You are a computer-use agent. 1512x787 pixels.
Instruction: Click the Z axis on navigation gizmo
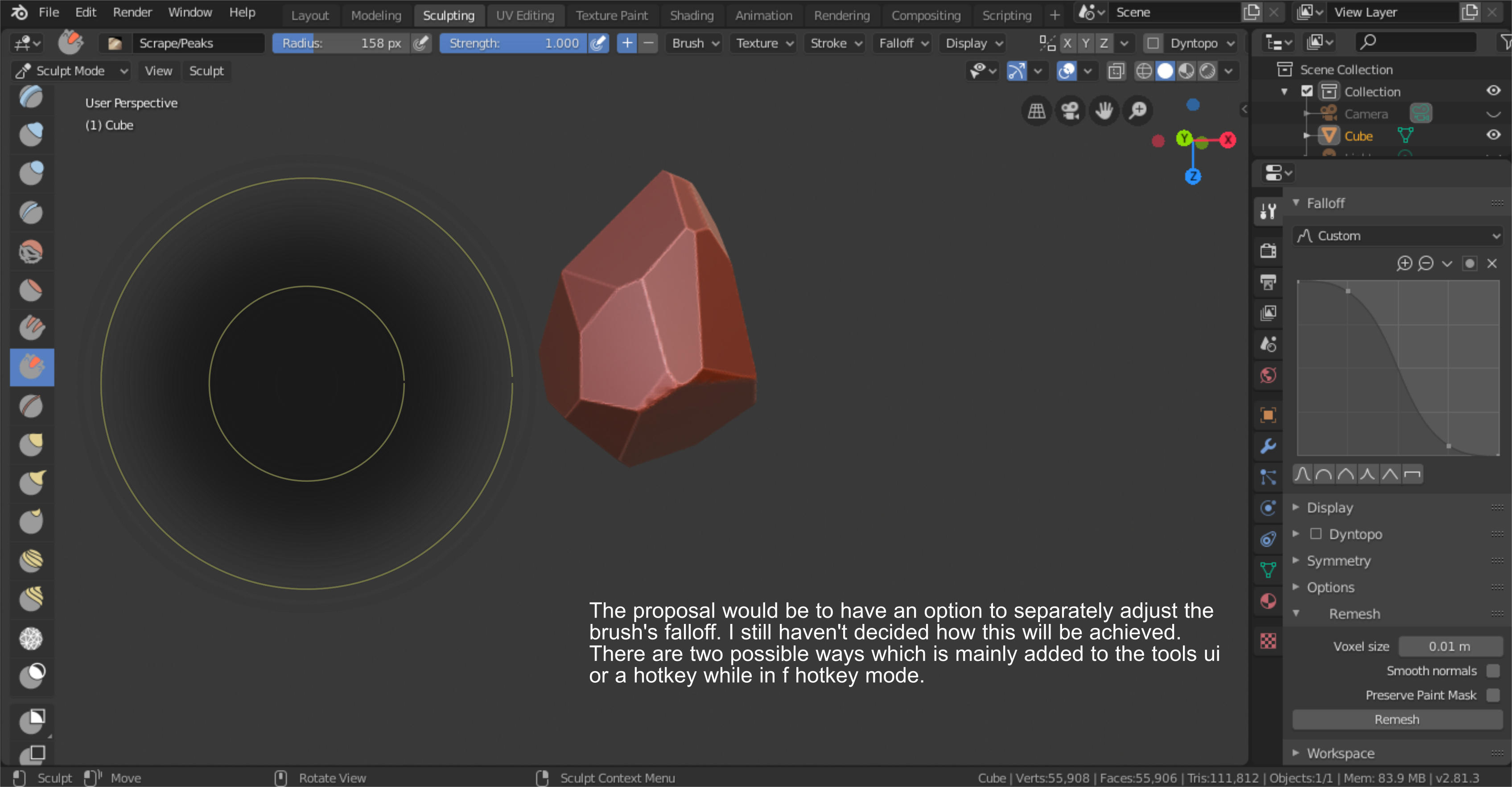(1193, 176)
